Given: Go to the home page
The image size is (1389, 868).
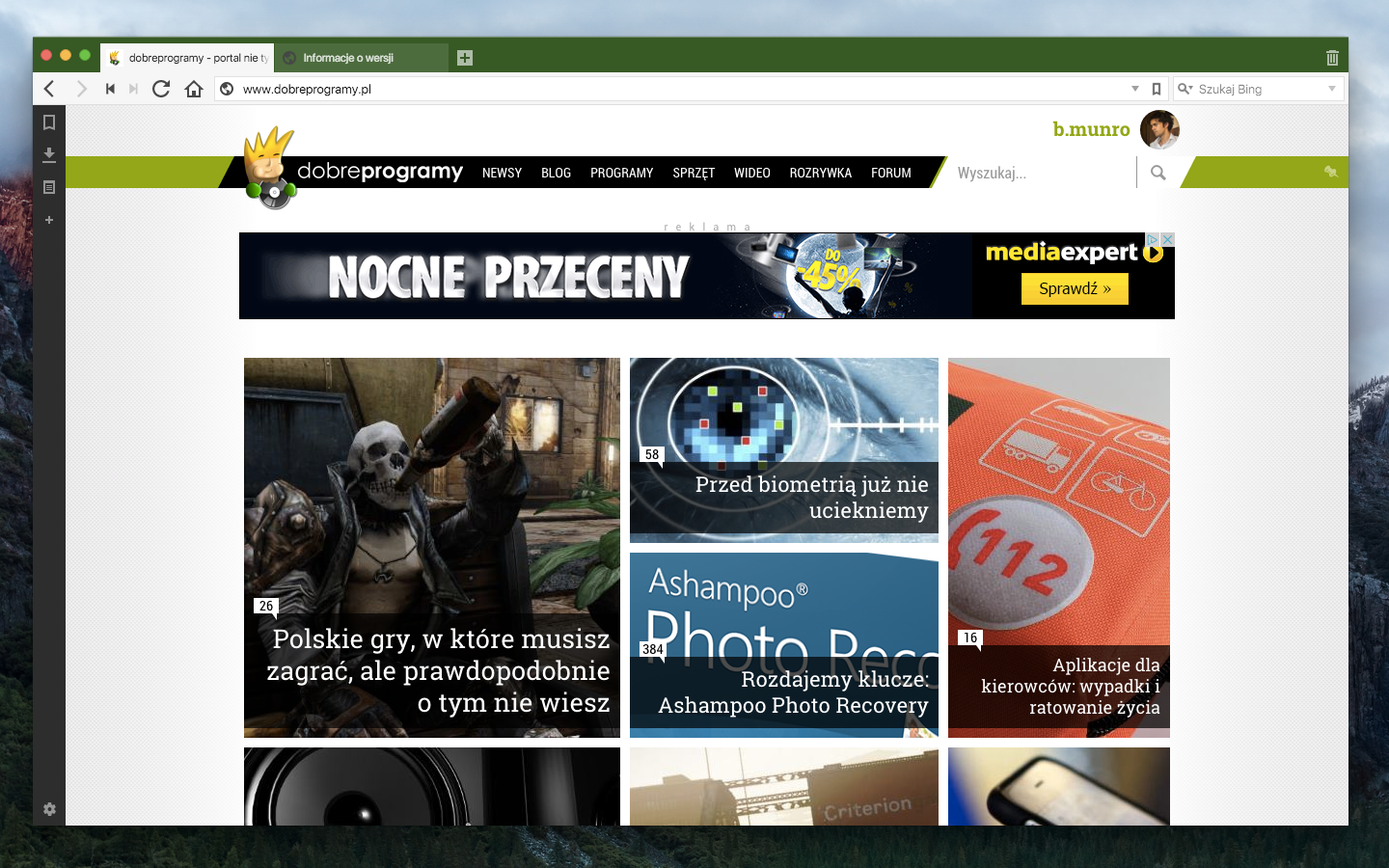Looking at the screenshot, I should tap(194, 89).
